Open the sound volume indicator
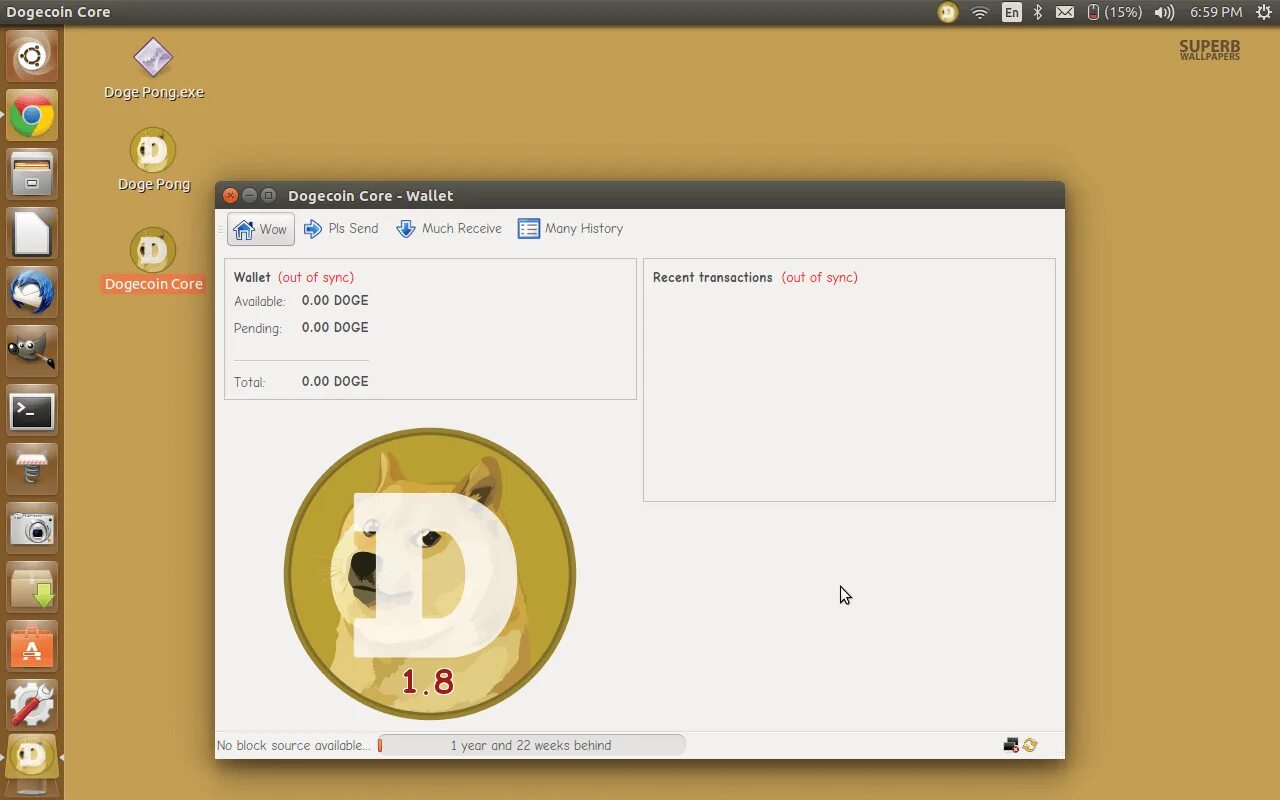Screen dimensions: 1280x800 click(1164, 12)
